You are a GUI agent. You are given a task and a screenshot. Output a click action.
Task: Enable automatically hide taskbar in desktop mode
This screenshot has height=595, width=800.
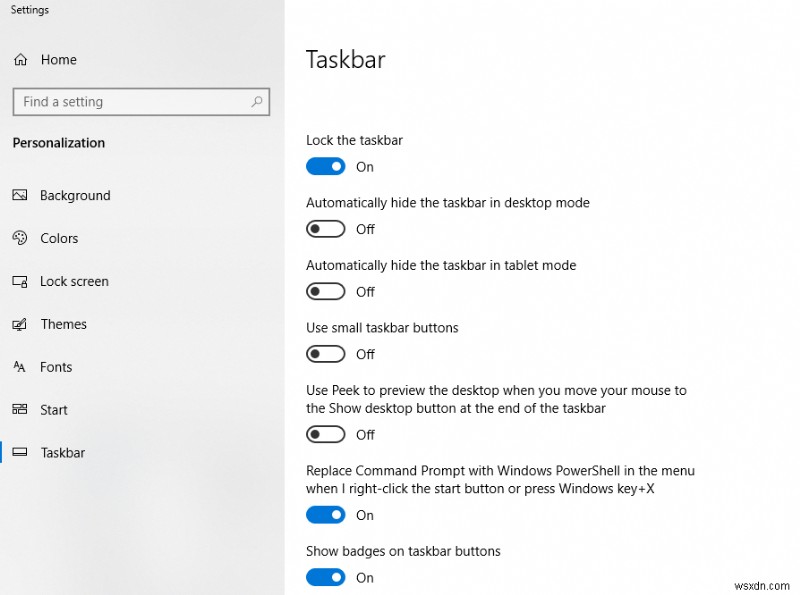coord(325,229)
